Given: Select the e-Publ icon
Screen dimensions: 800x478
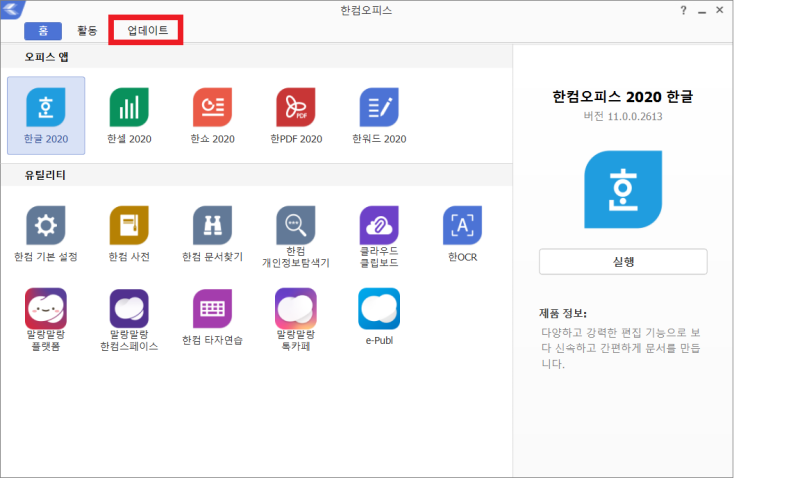Looking at the screenshot, I should [379, 309].
